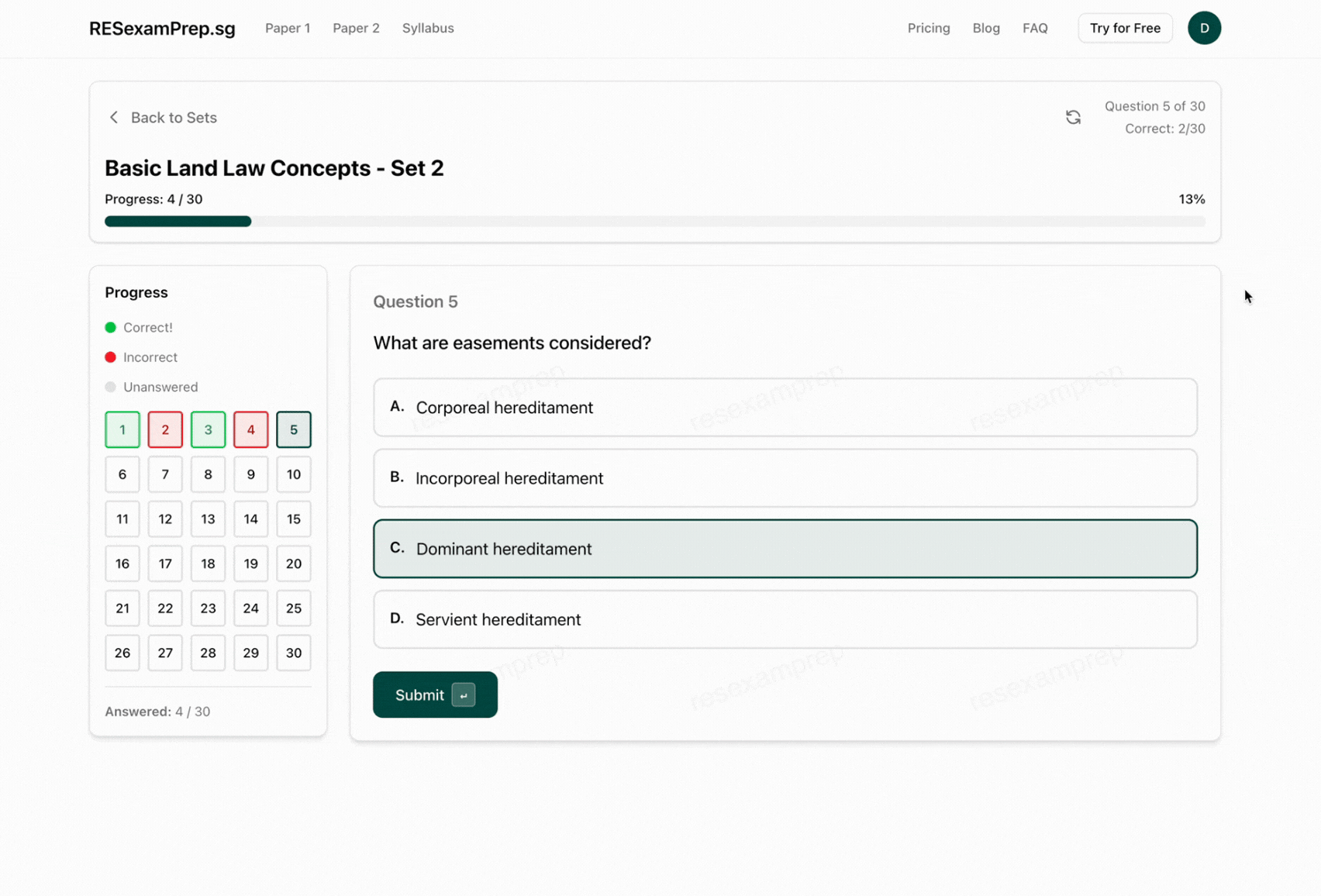1321x896 pixels.
Task: Jump to question 1 marked correct
Action: (122, 429)
